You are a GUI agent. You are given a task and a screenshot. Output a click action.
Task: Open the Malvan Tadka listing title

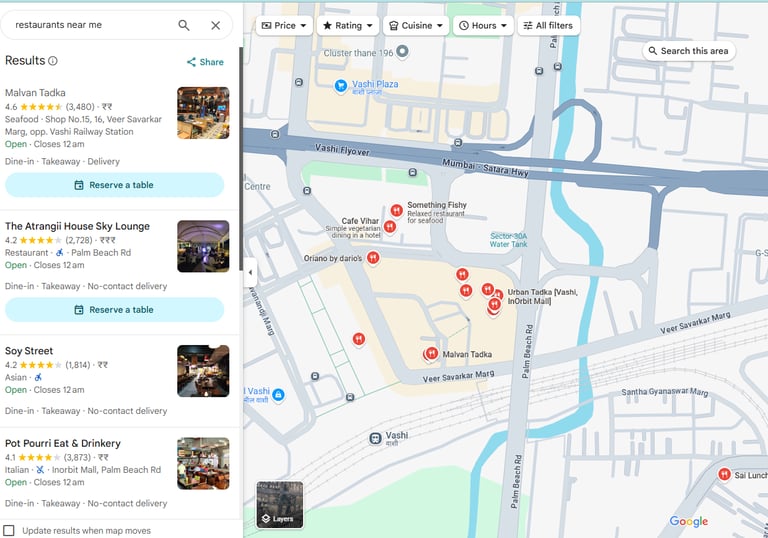coord(35,93)
